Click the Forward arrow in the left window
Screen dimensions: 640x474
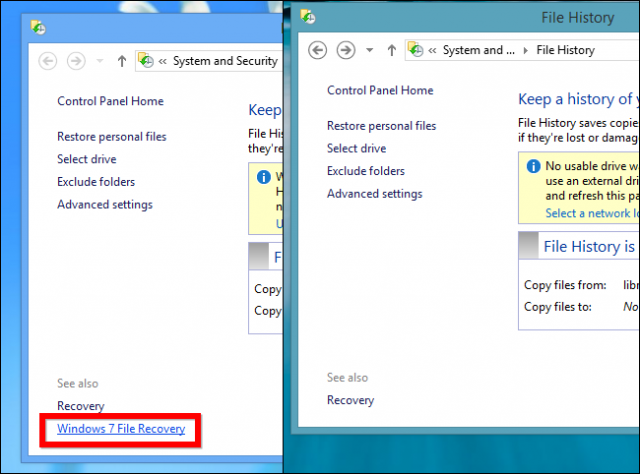[74, 61]
